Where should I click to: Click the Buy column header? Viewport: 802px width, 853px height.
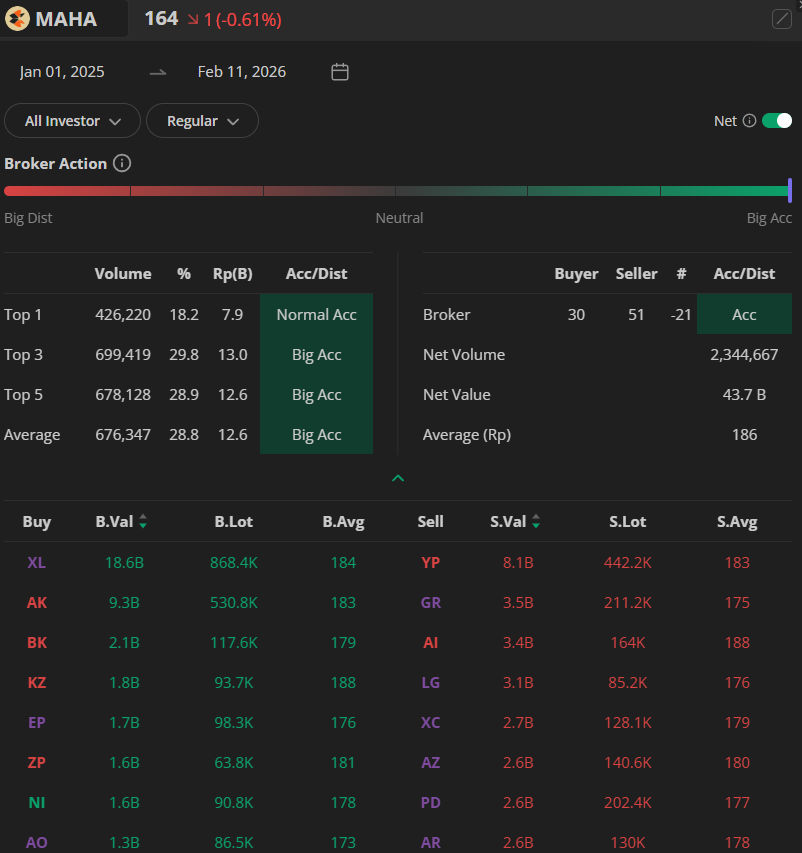pos(37,521)
